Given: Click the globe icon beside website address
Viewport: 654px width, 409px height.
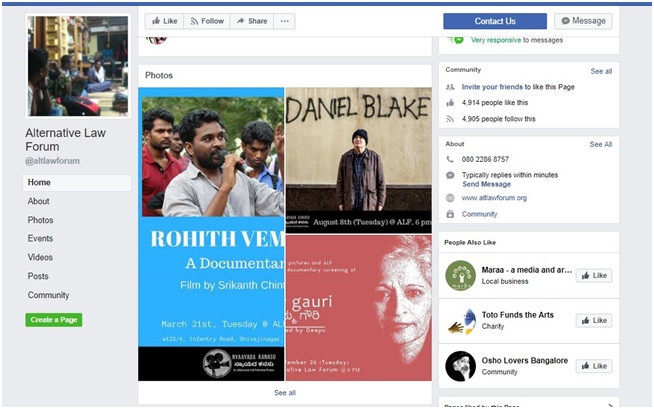Looking at the screenshot, I should pos(451,198).
